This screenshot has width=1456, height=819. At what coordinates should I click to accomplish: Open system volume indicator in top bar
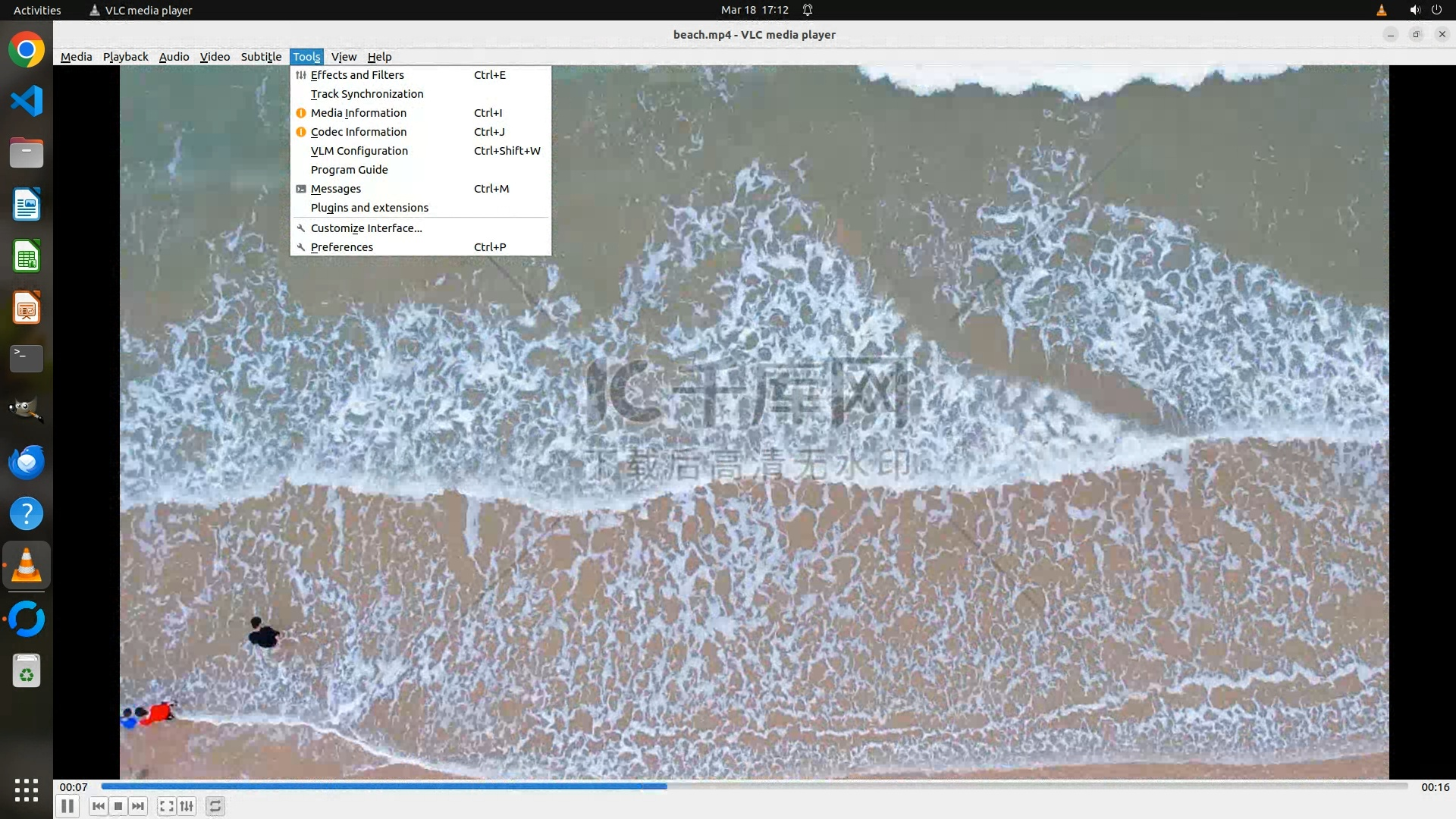point(1414,10)
